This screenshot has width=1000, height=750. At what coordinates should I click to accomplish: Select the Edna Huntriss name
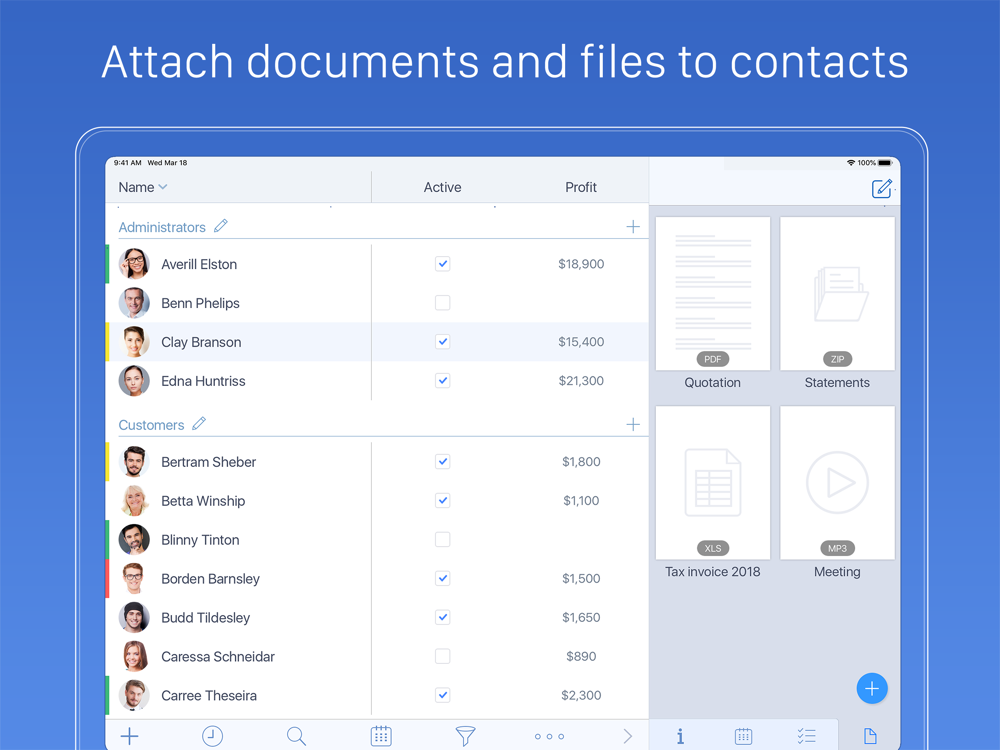pyautogui.click(x=203, y=381)
